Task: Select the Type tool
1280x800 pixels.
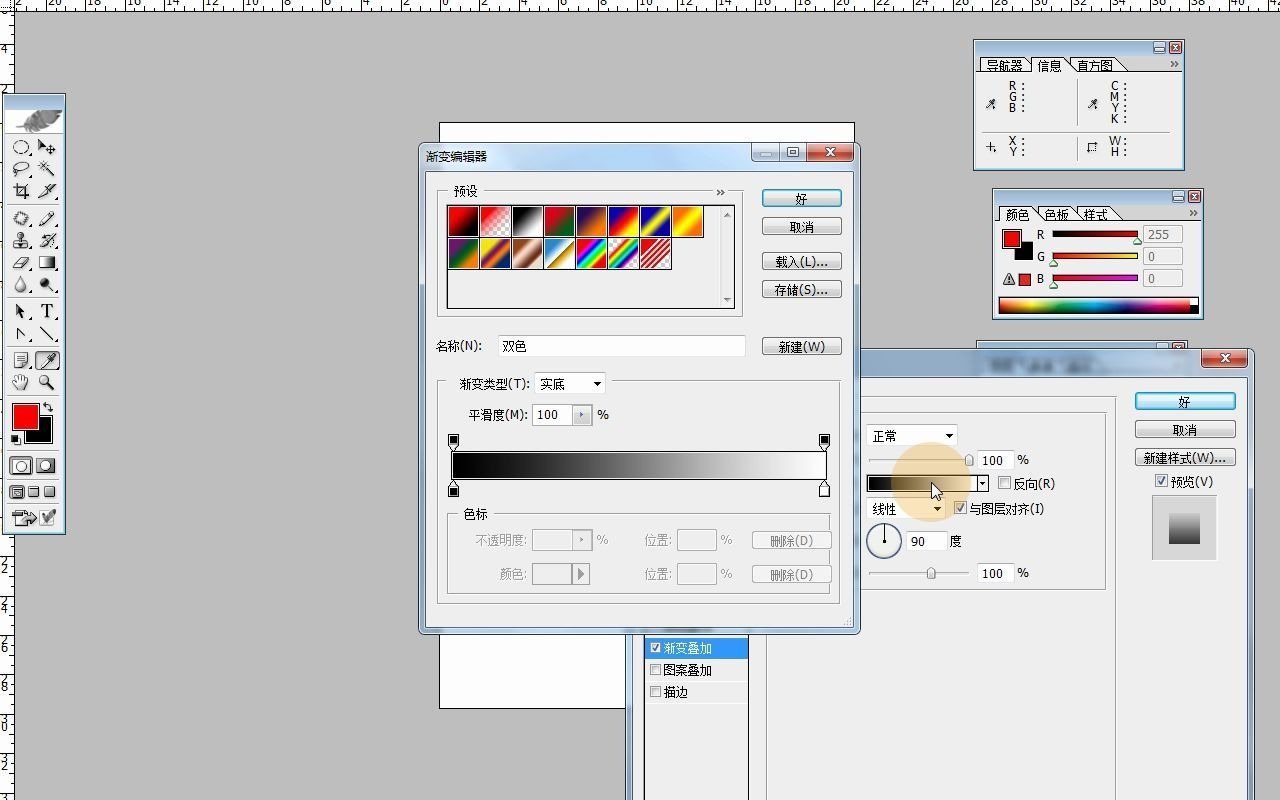Action: pyautogui.click(x=47, y=312)
